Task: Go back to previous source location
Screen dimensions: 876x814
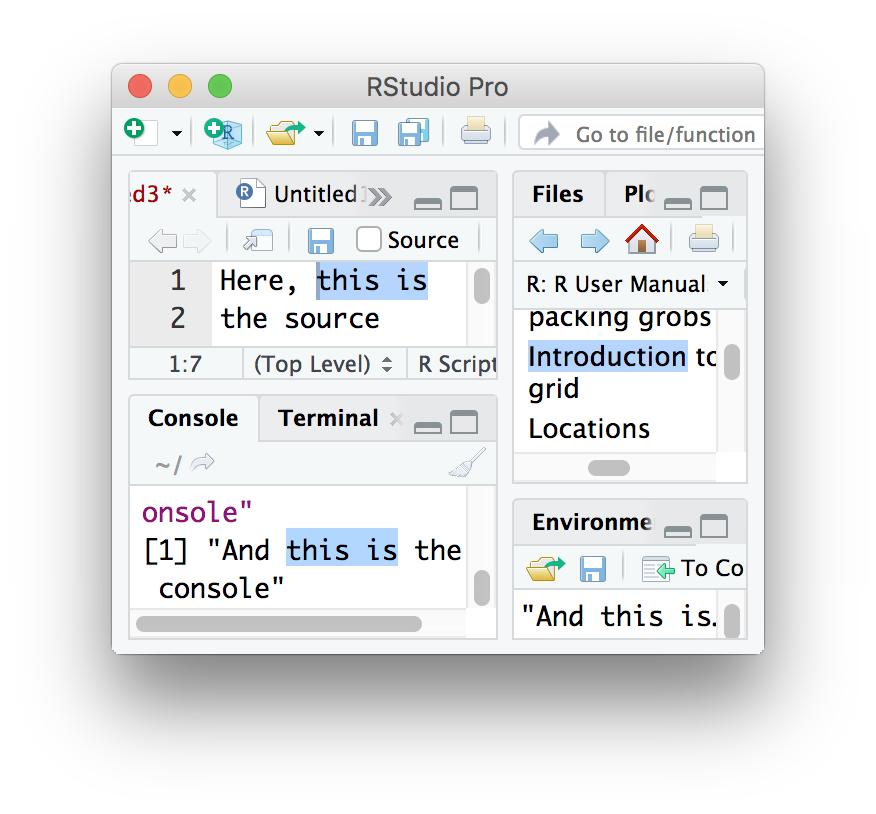Action: point(163,241)
